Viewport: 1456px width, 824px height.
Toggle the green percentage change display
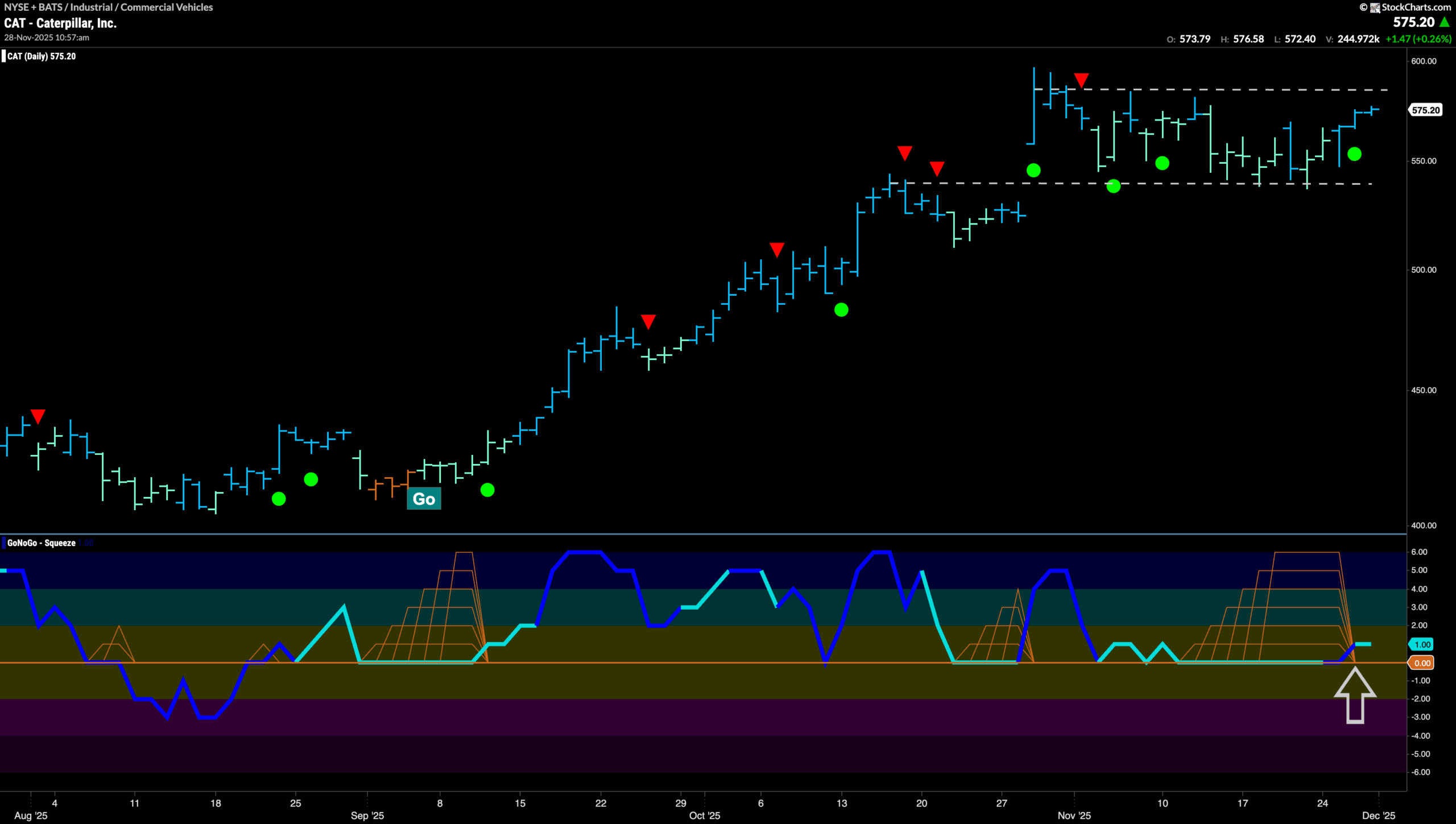pos(1410,39)
